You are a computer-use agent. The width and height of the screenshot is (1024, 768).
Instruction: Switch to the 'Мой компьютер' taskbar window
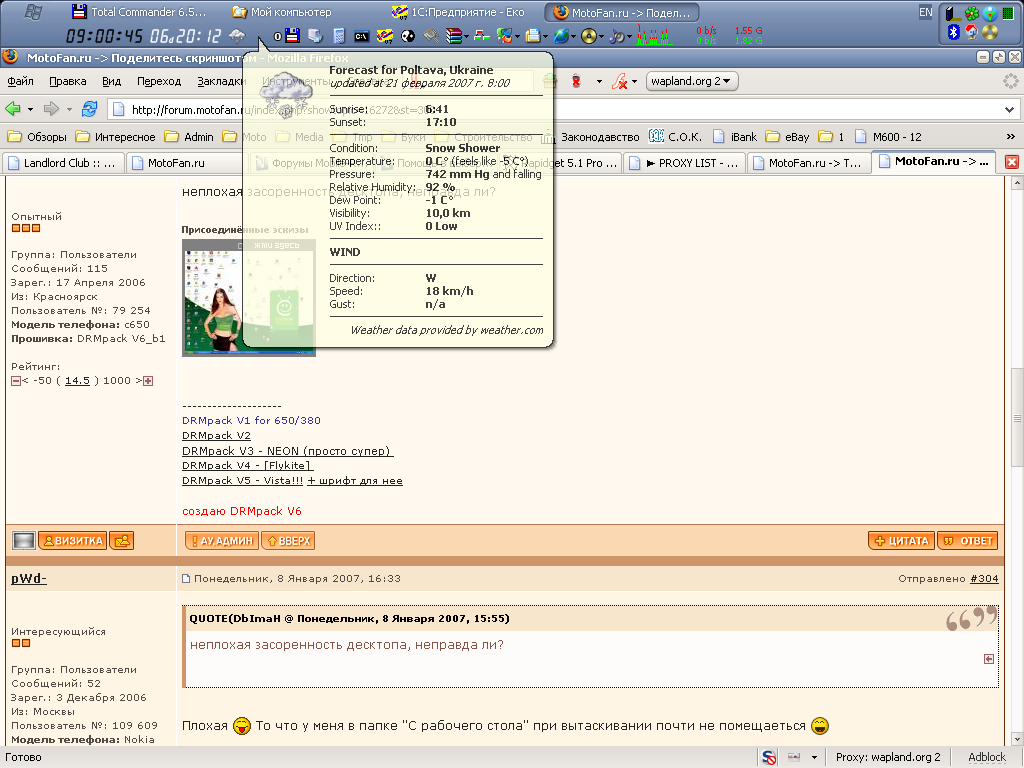(x=282, y=12)
